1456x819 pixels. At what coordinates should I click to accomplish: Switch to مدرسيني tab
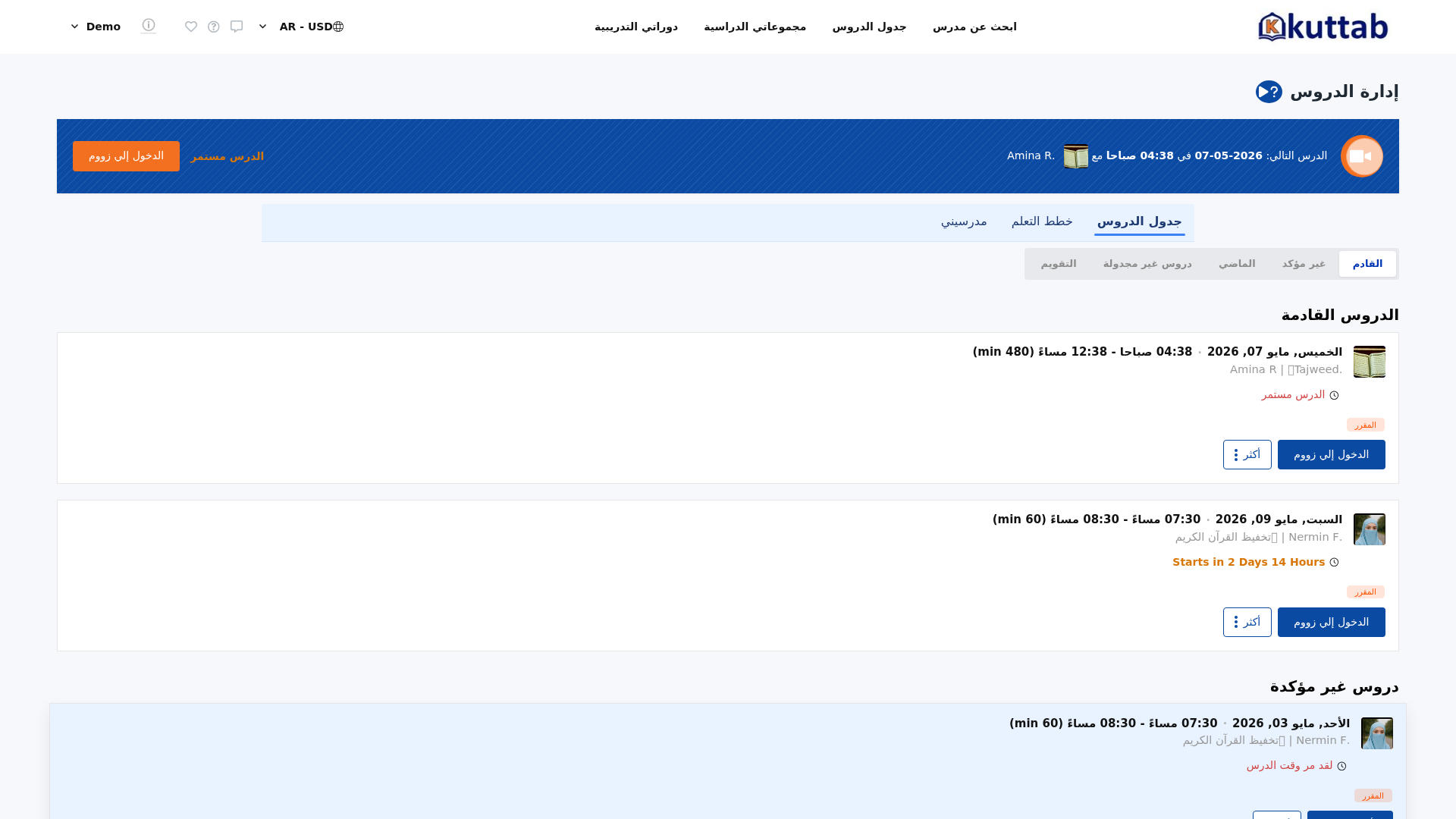pos(964,221)
